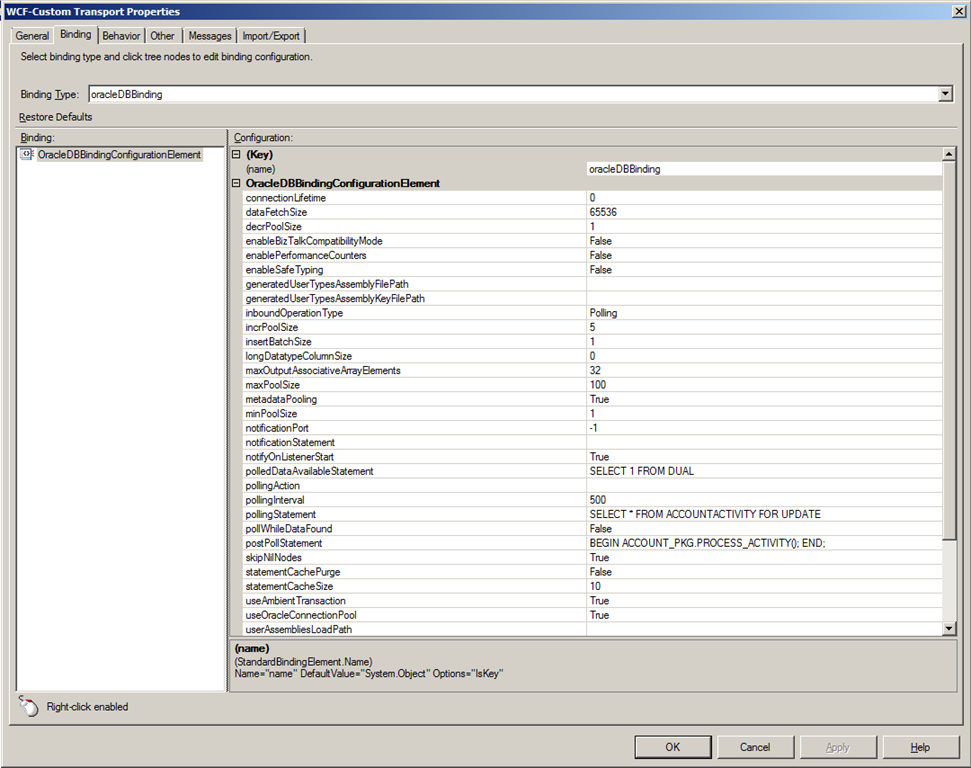Click the insertBatchSize property row
Viewport: 971px width, 768px height.
593,342
